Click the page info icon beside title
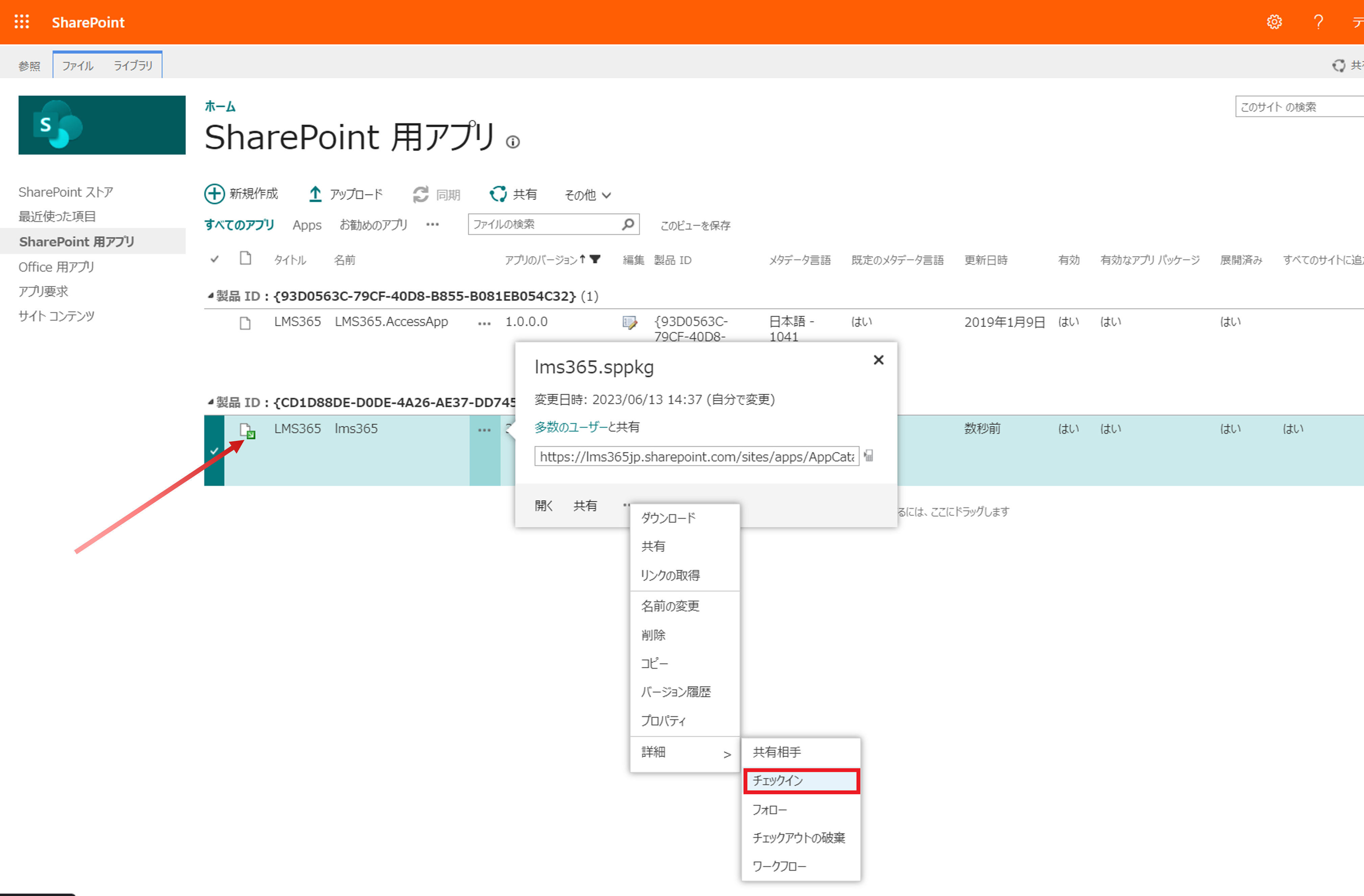The image size is (1364, 896). pos(513,142)
